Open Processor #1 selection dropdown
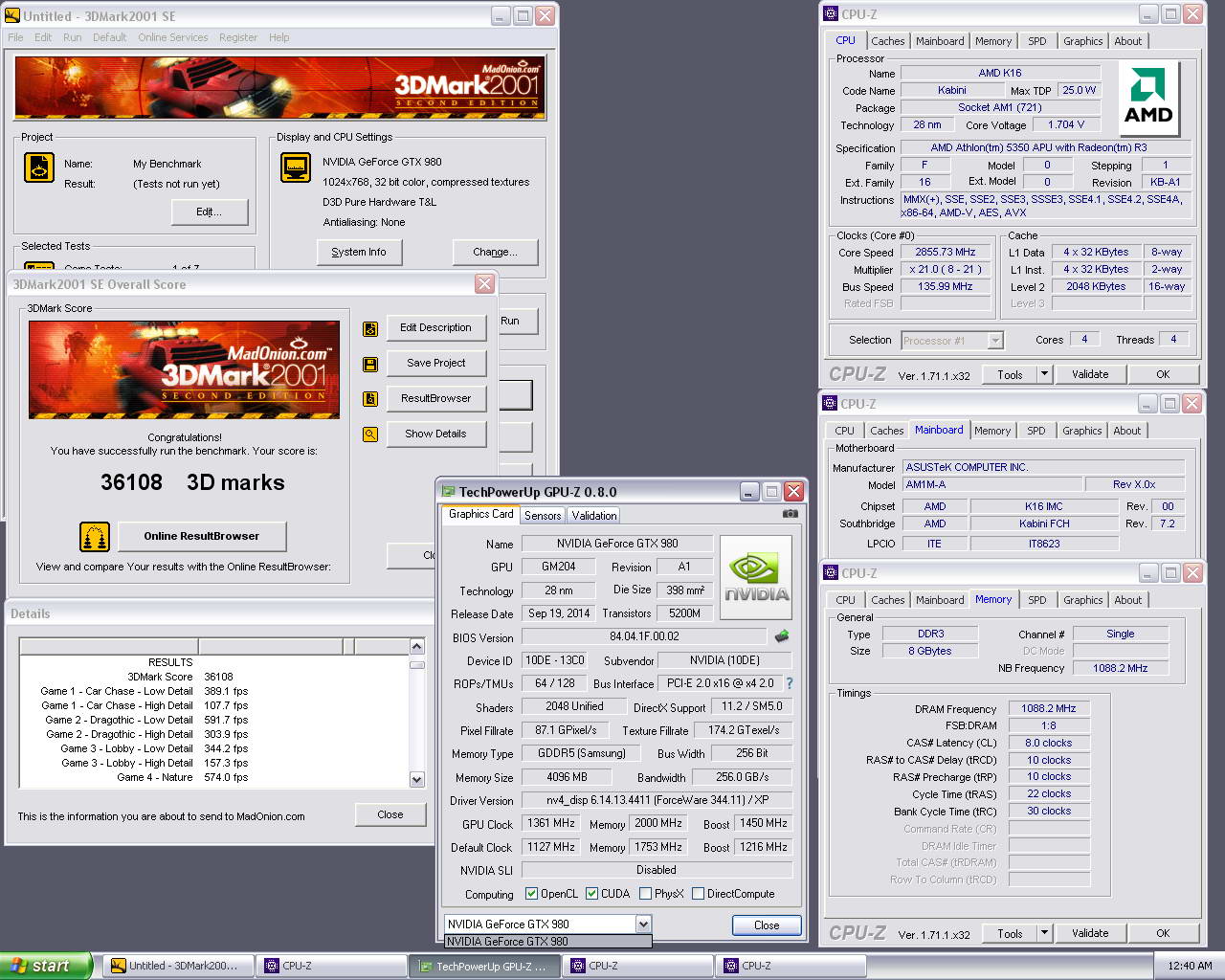1225x980 pixels. (x=995, y=341)
